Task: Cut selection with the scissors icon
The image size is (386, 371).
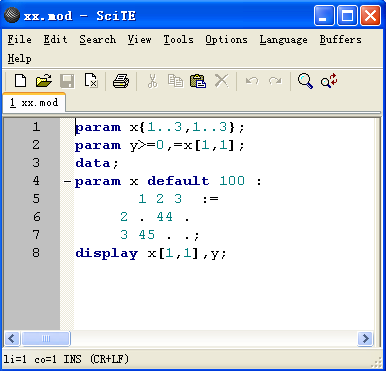Action: coord(152,81)
